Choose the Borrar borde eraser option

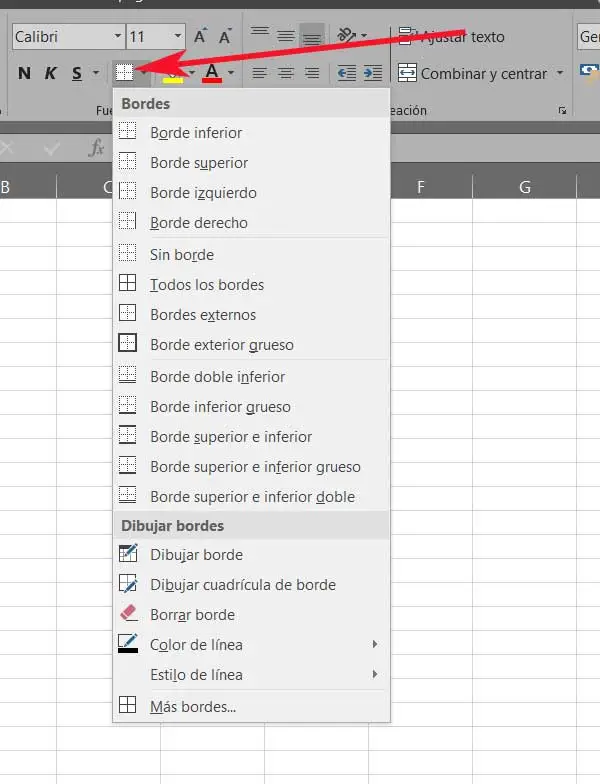[x=192, y=615]
